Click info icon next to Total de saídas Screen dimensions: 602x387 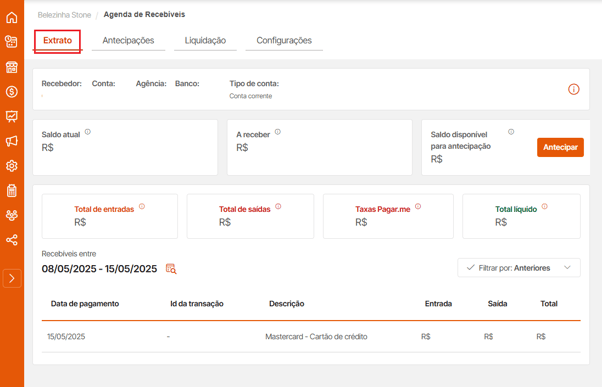pyautogui.click(x=278, y=206)
